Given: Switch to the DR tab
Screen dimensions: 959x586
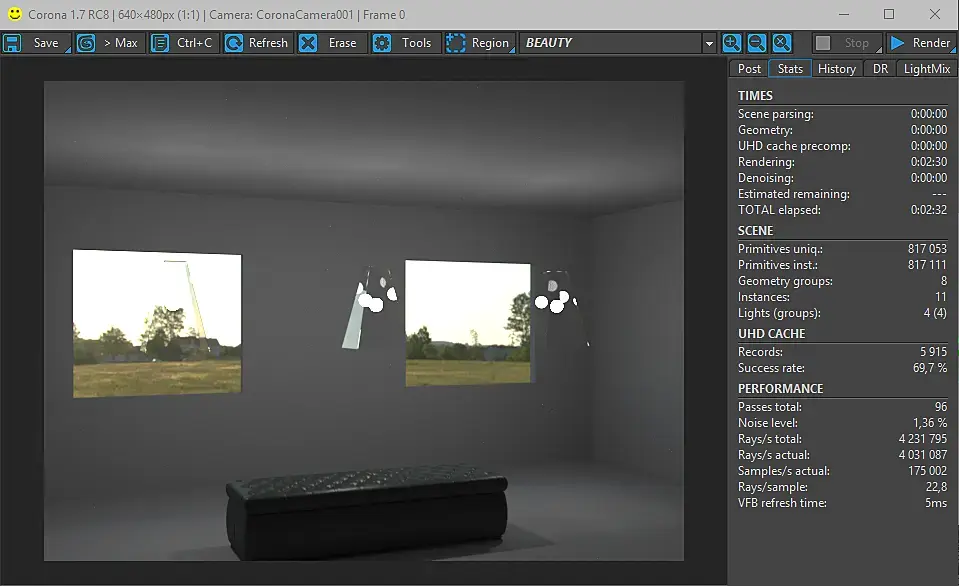Looking at the screenshot, I should 880,69.
